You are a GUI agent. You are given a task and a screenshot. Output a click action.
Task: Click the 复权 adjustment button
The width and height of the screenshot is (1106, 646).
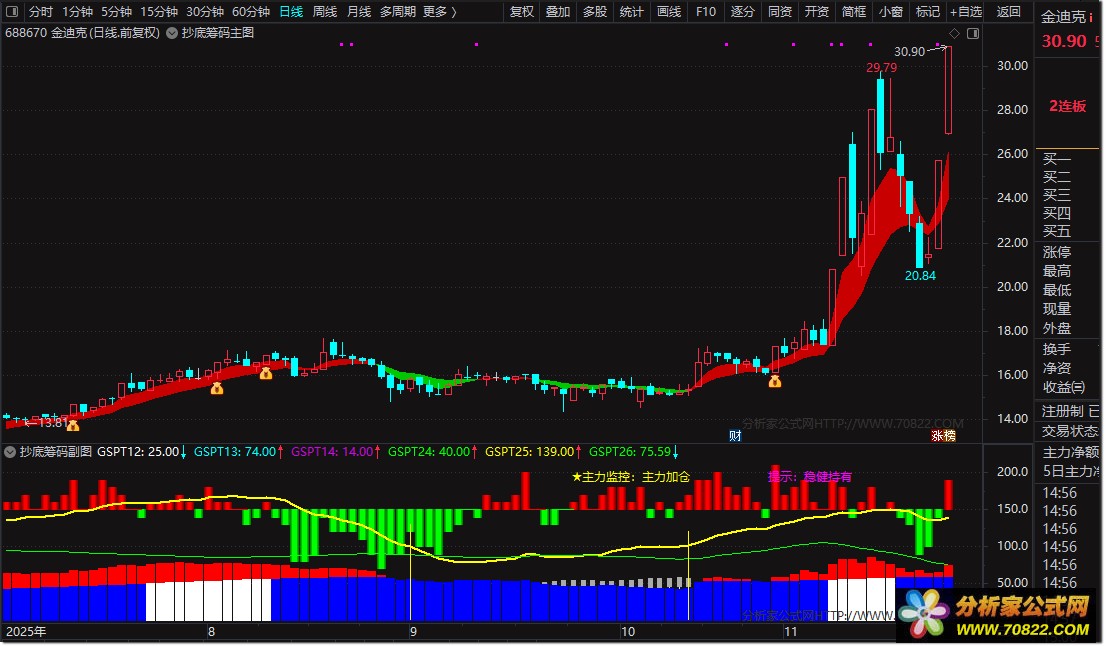(521, 11)
